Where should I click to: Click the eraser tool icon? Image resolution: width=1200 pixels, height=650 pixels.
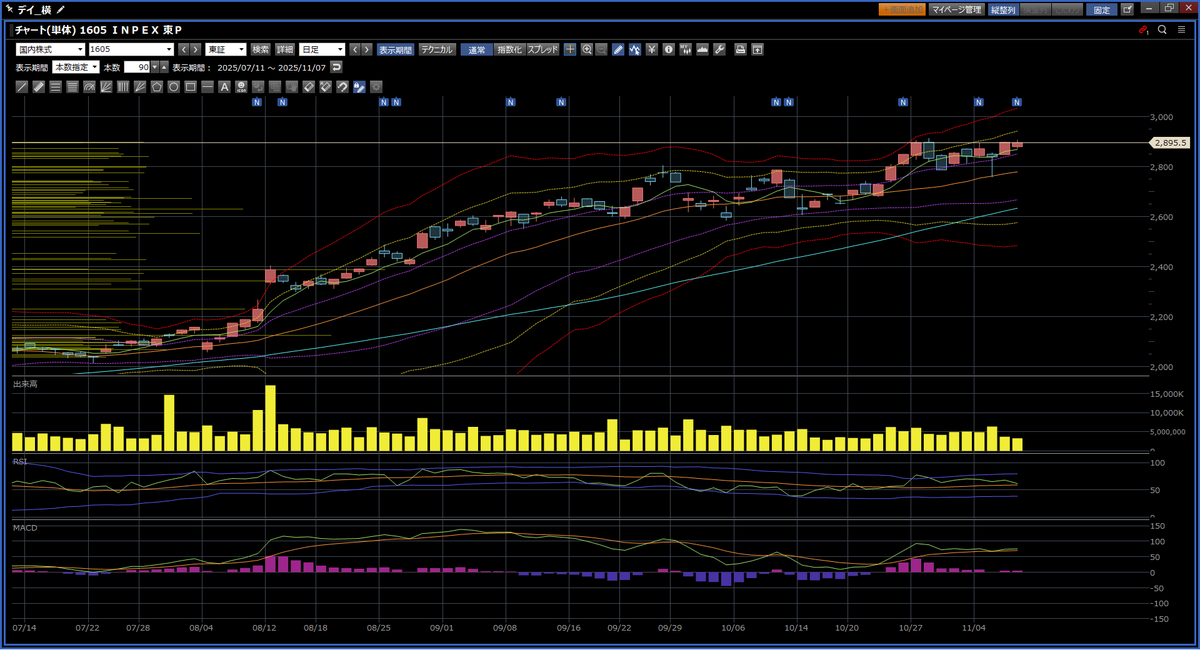pyautogui.click(x=308, y=87)
